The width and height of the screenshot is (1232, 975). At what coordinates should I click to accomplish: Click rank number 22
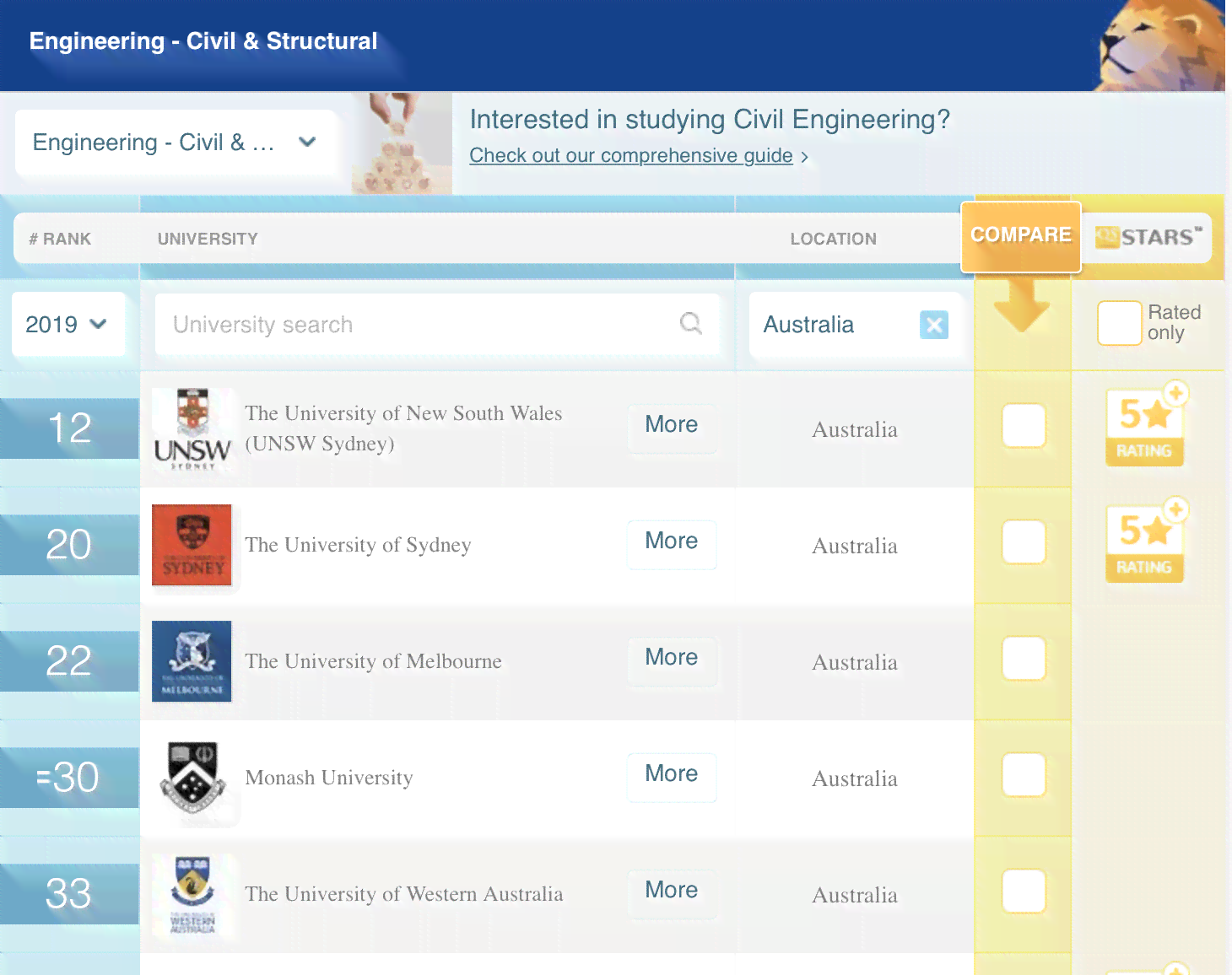(x=69, y=661)
